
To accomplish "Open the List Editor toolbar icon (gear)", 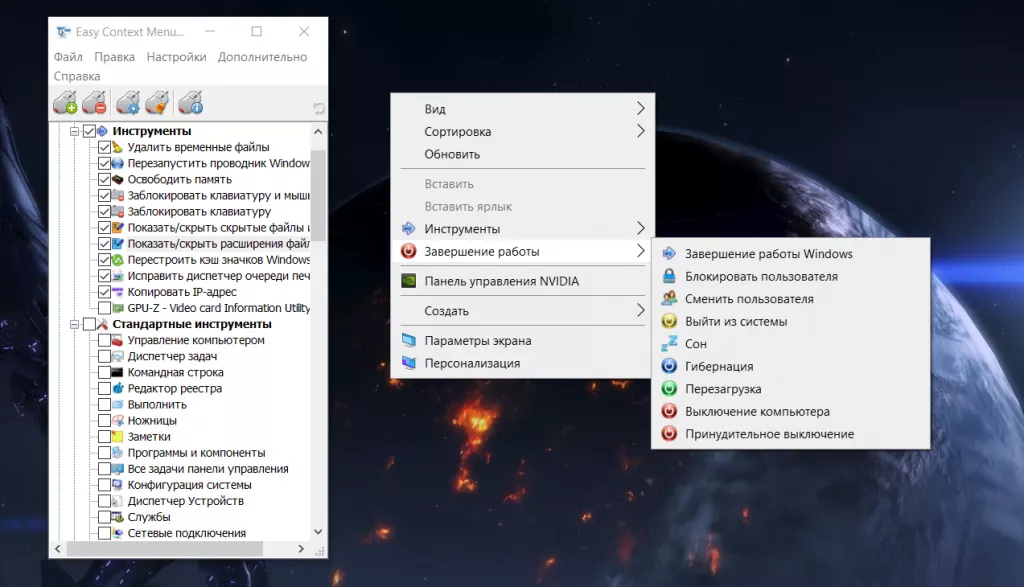I will tap(128, 102).
